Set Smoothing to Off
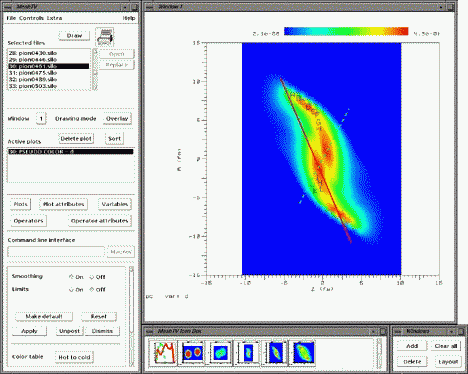Screen dimensions: 468x374 click(92, 277)
